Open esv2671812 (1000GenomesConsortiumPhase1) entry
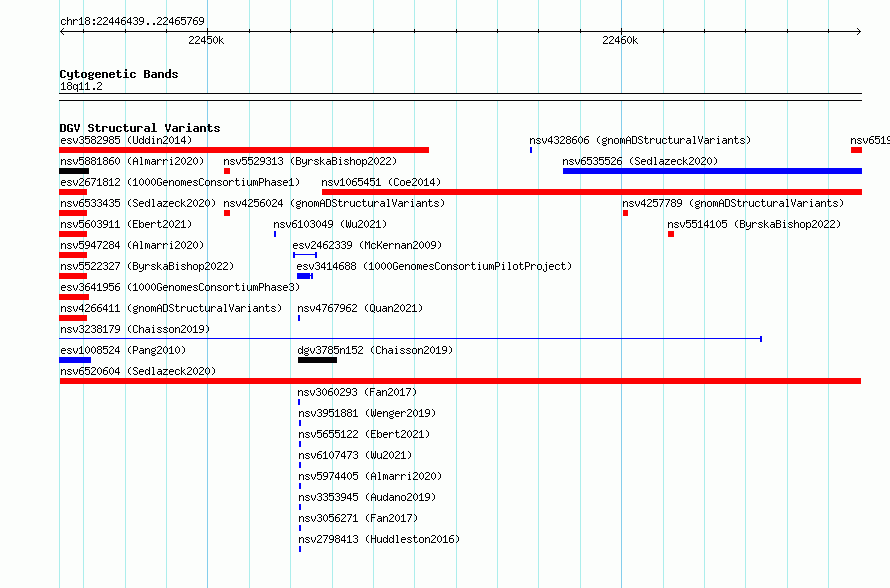The height and width of the screenshot is (588, 890). click(x=180, y=182)
